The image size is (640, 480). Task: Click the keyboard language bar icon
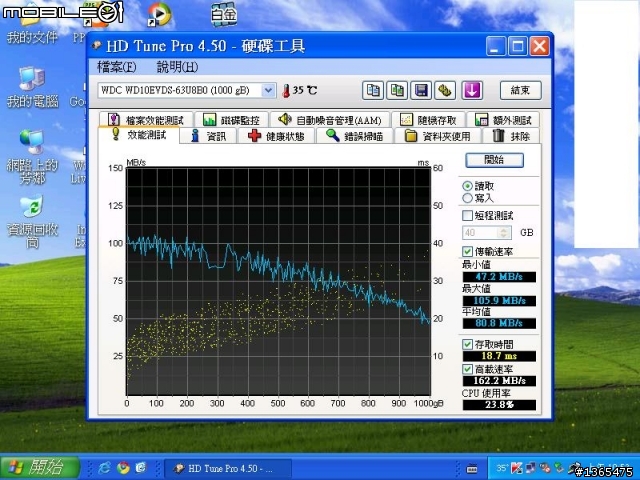[x=471, y=469]
